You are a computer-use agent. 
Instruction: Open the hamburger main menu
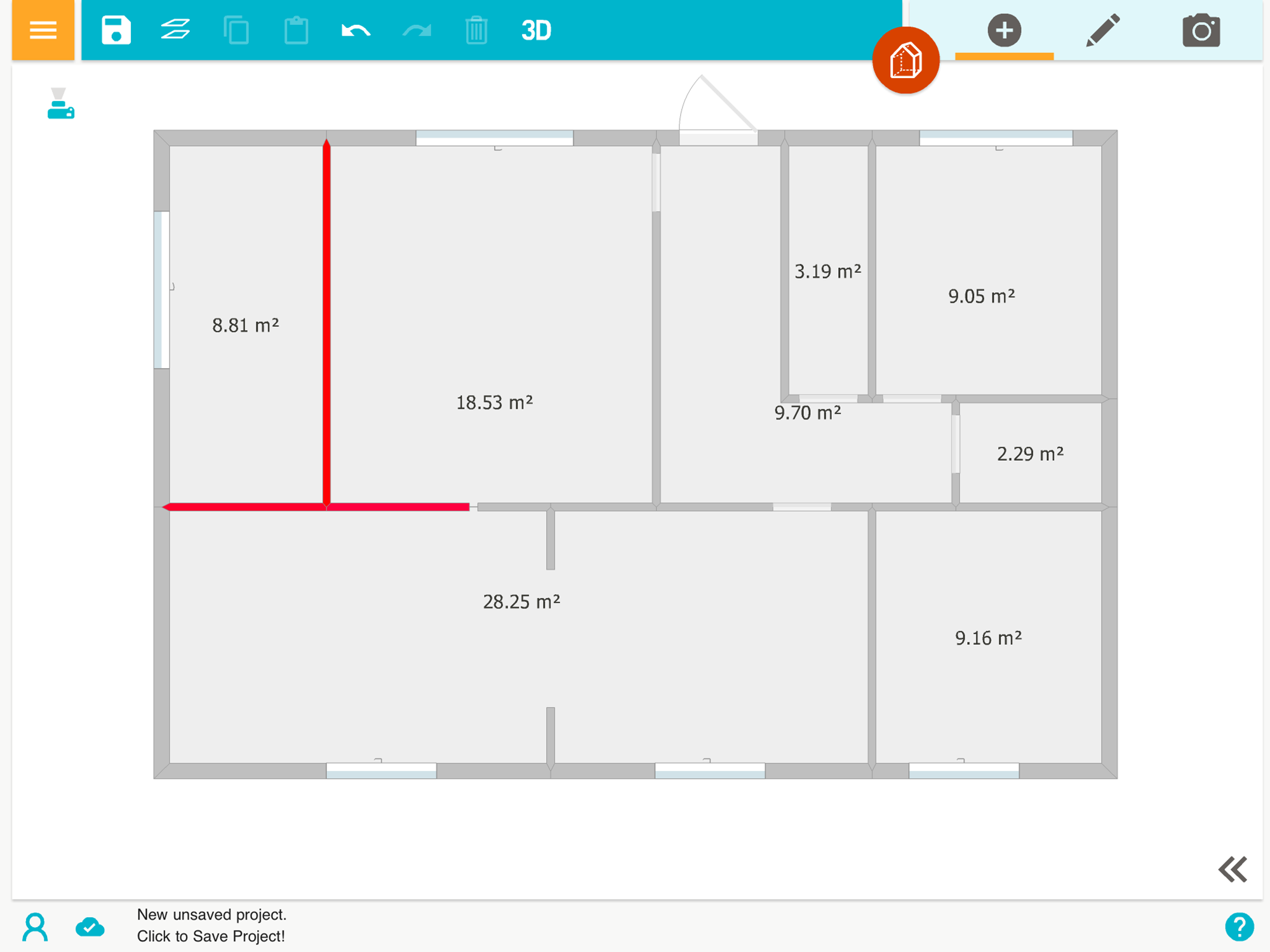pos(43,30)
